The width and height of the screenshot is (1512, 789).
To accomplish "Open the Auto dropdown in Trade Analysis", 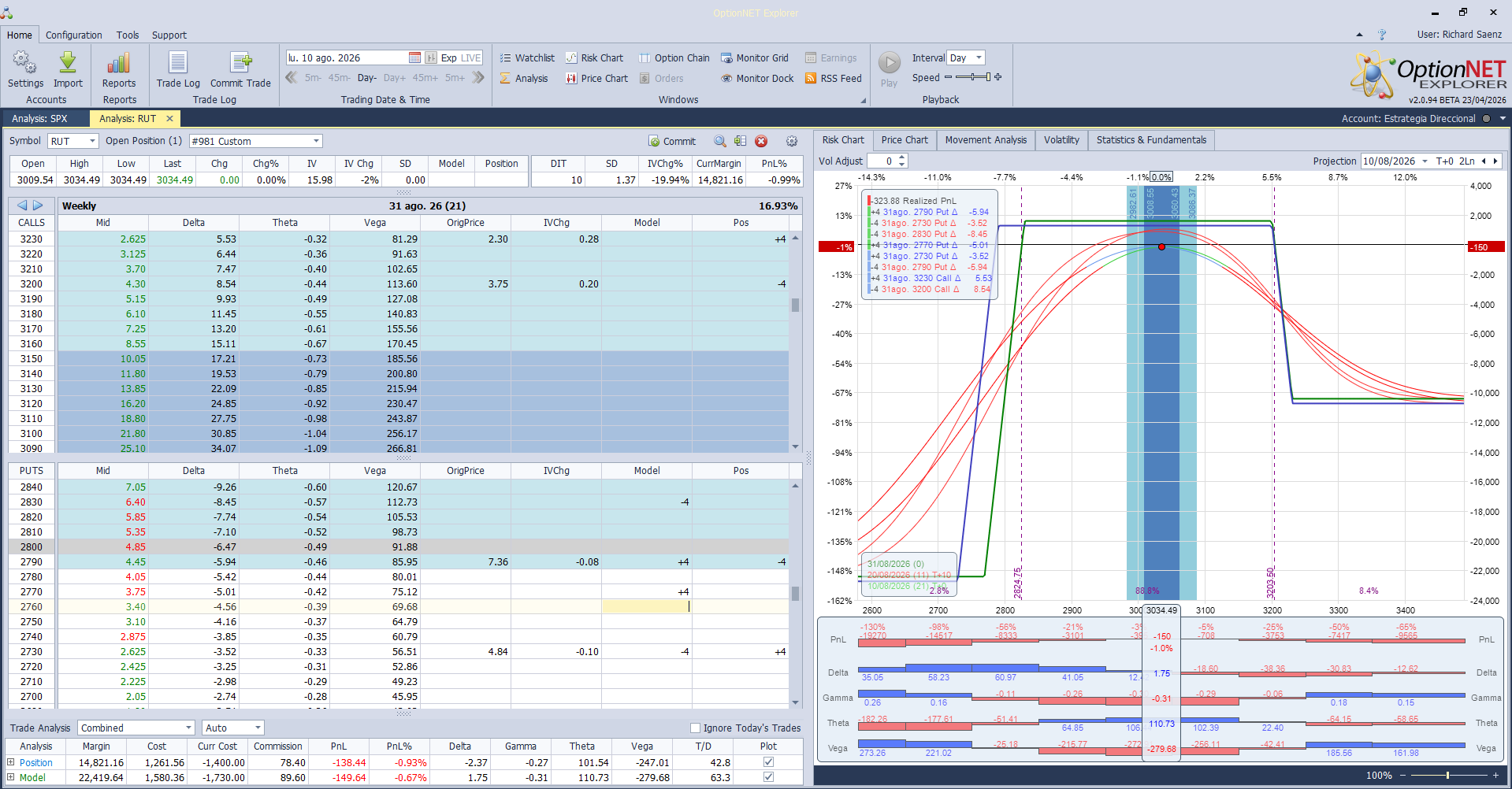I will pos(258,728).
